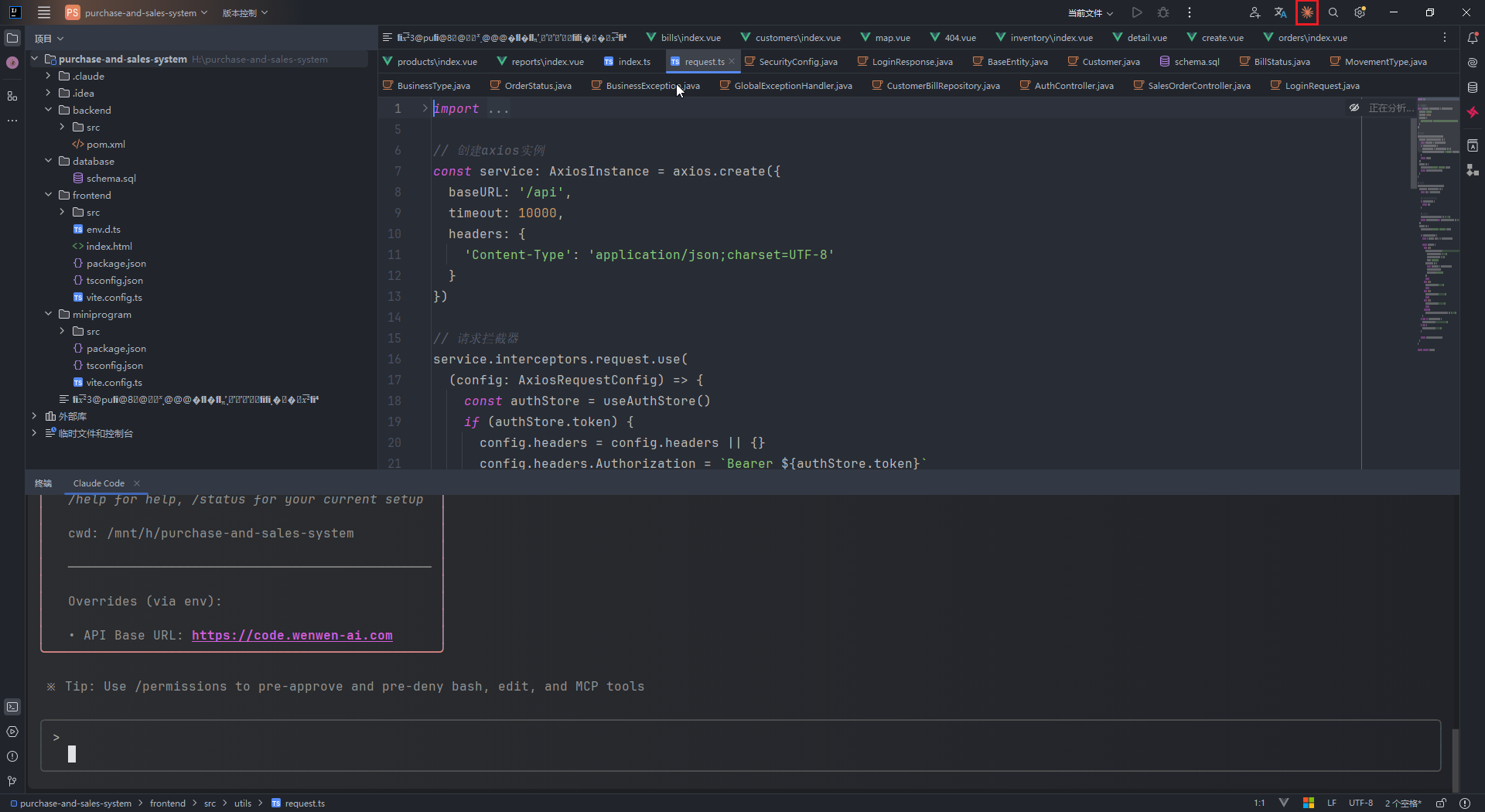Viewport: 1485px width, 812px height.
Task: Open the Notifications bell icon
Action: coord(1473,38)
